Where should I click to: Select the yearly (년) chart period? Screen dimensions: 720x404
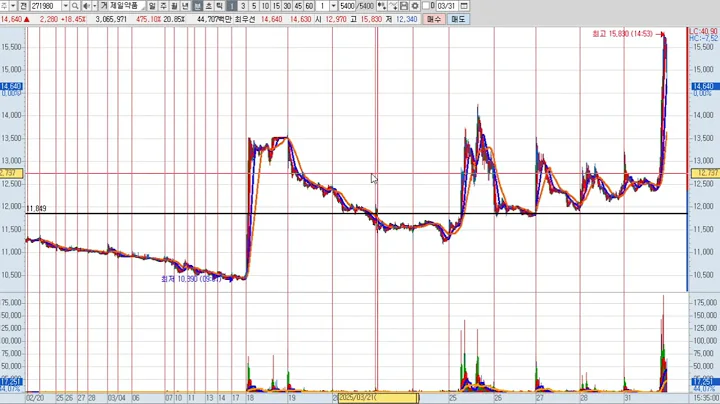pyautogui.click(x=186, y=6)
